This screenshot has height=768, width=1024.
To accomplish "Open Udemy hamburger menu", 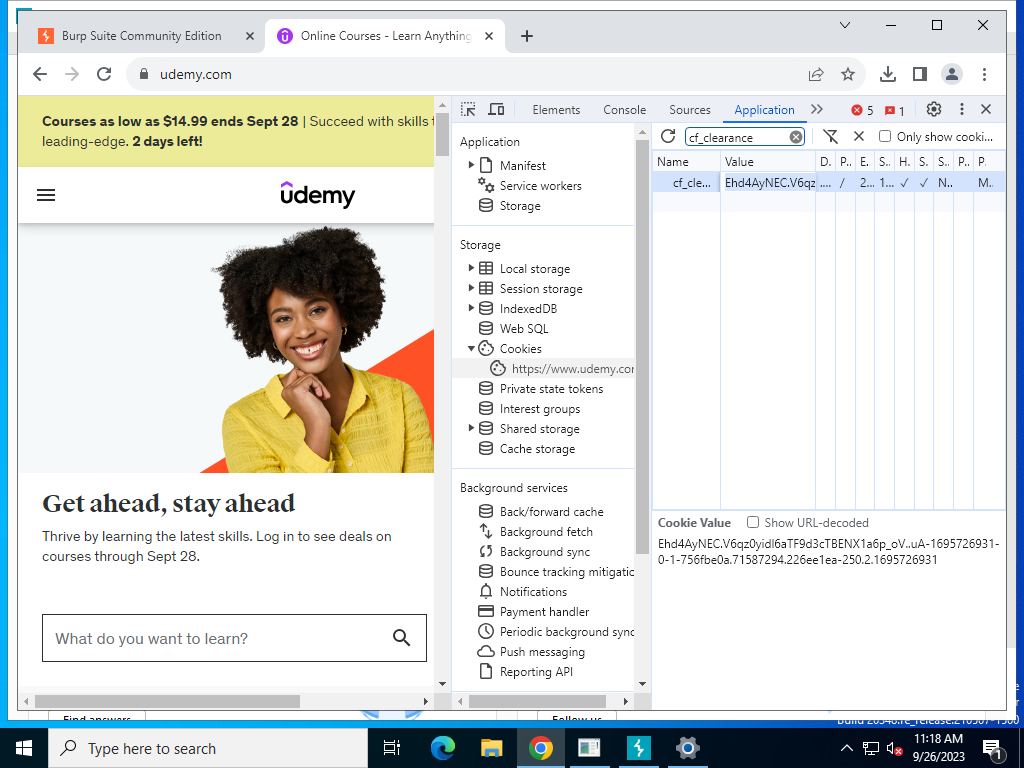I will 46,195.
